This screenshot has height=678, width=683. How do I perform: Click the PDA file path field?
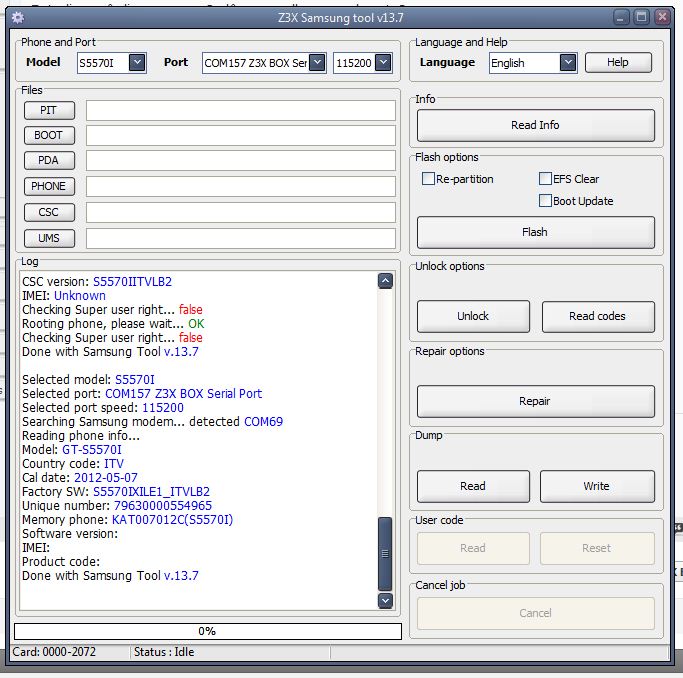(x=240, y=161)
